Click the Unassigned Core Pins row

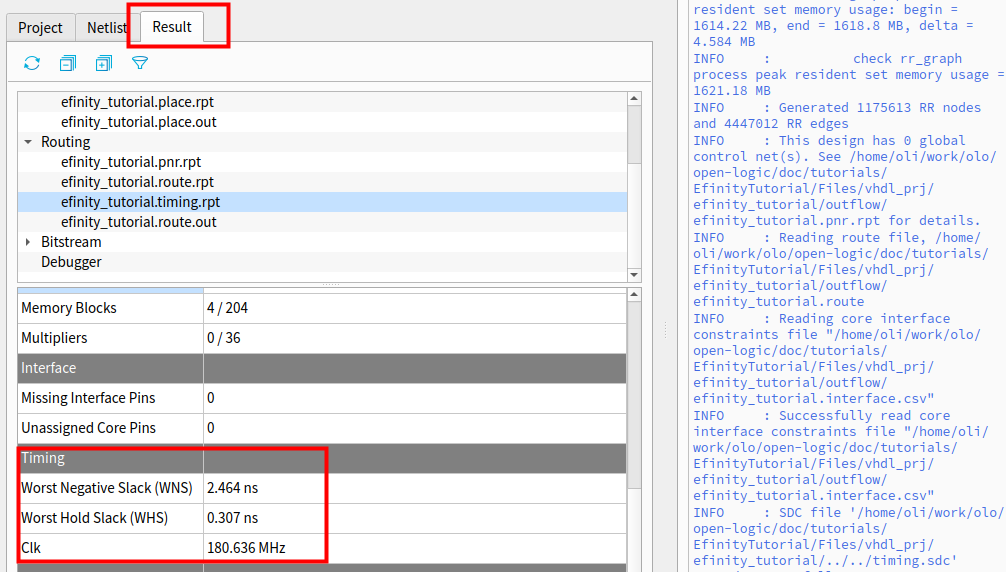(322, 428)
